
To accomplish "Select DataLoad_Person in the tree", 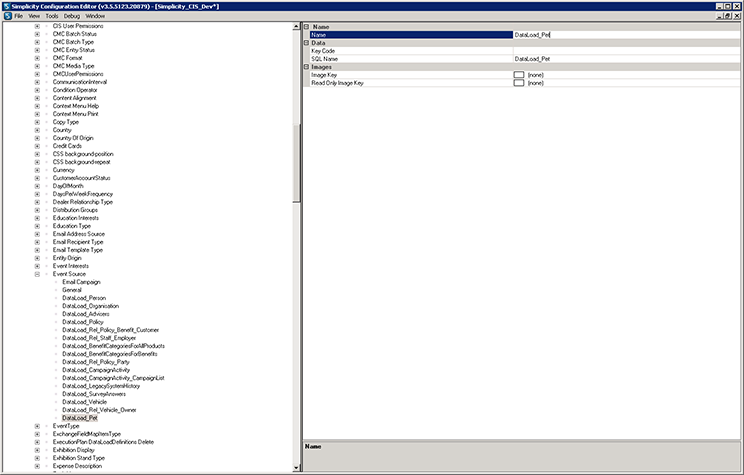I will 84,298.
